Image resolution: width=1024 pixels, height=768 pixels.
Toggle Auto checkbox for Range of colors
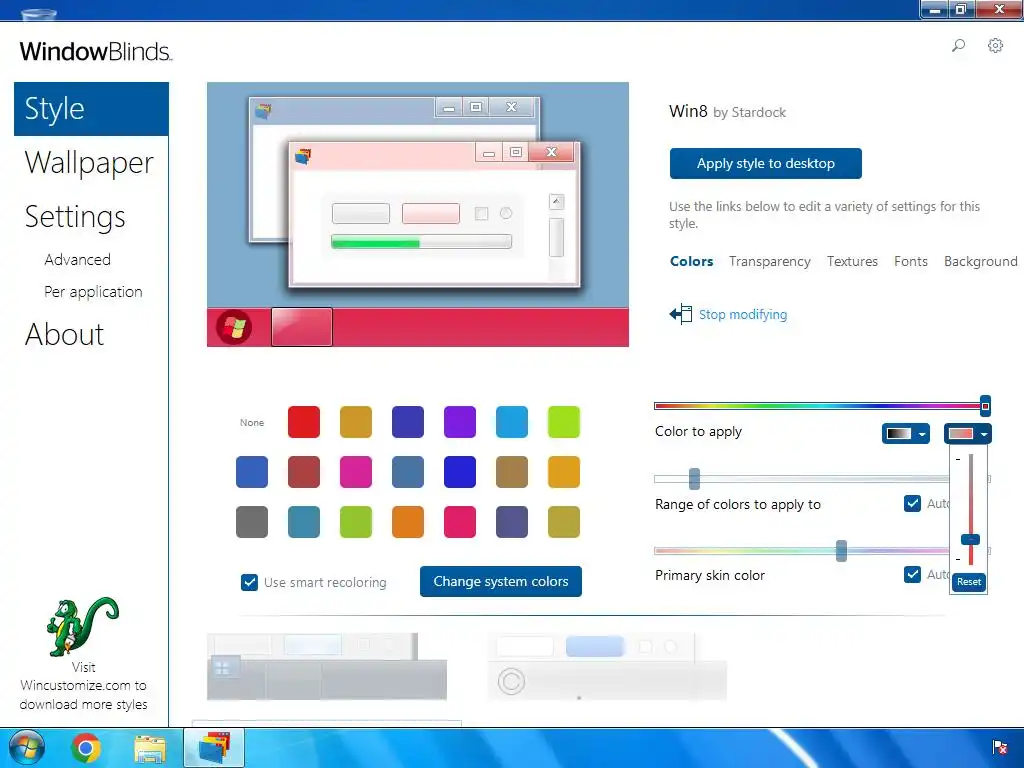click(x=912, y=504)
